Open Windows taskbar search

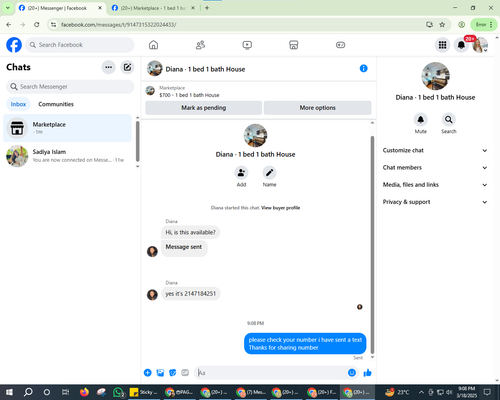(x=28, y=392)
